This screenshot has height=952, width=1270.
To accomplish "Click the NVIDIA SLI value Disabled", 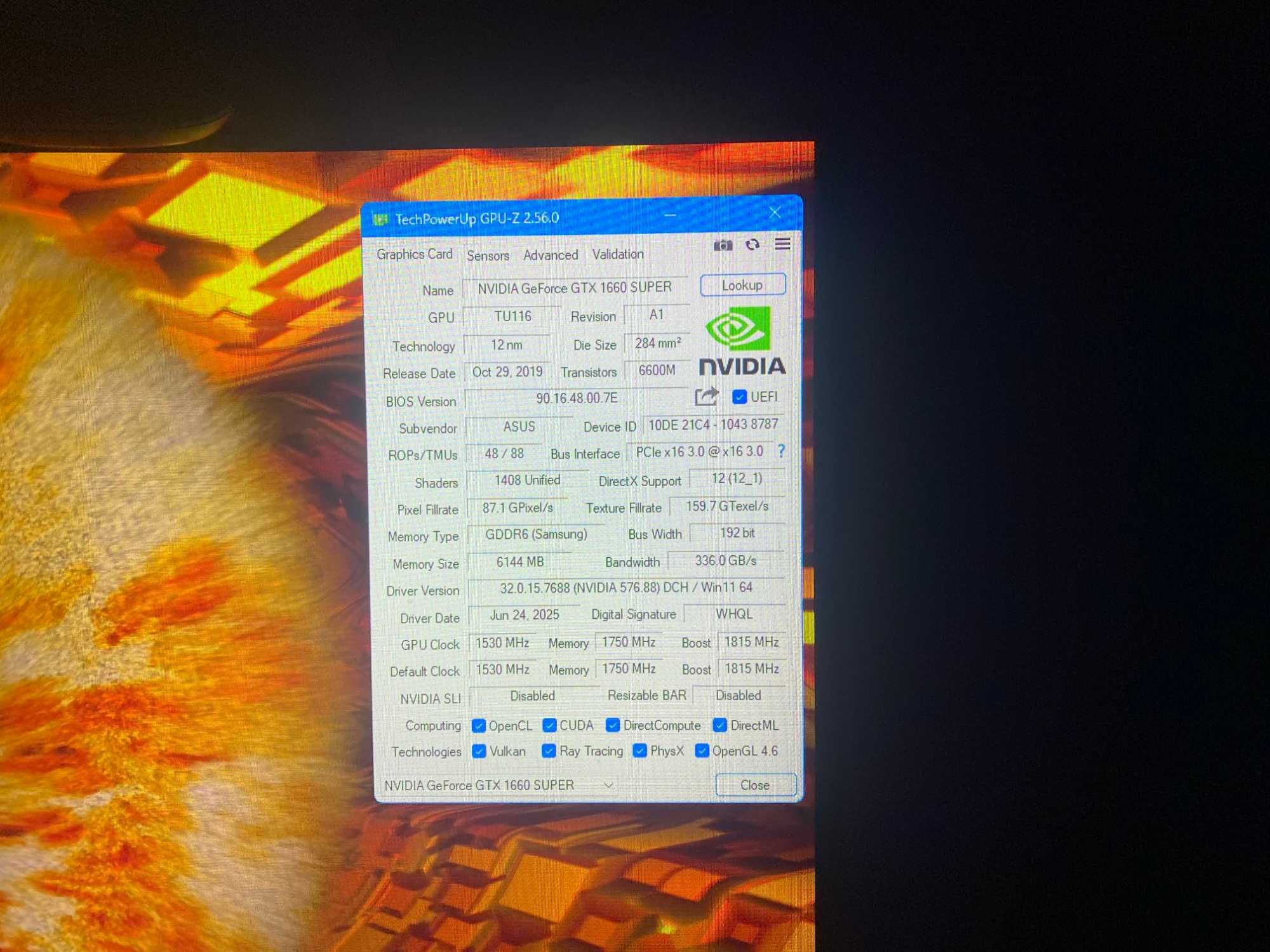I will [x=533, y=696].
